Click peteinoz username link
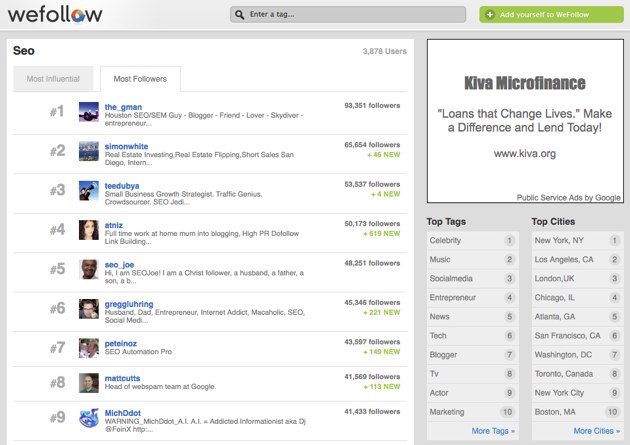This screenshot has height=445, width=630. (x=121, y=343)
